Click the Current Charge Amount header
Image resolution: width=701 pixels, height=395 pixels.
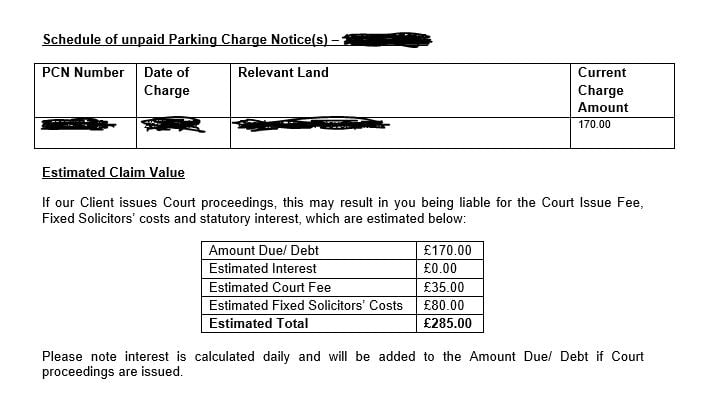pos(603,90)
